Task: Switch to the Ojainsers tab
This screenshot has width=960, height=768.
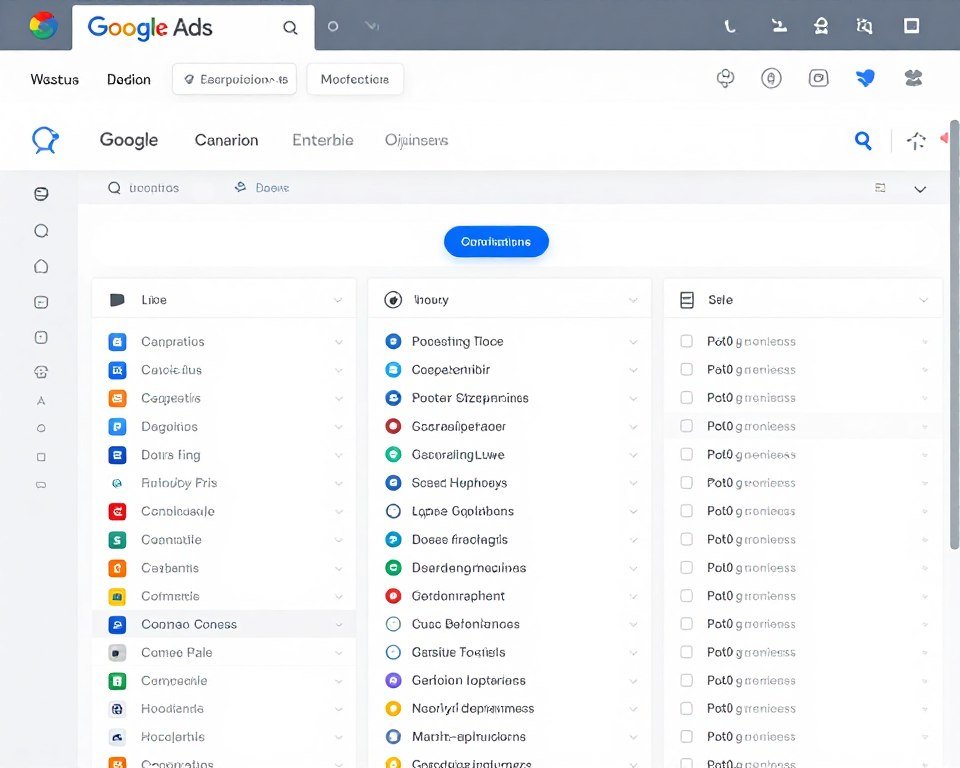Action: click(416, 140)
